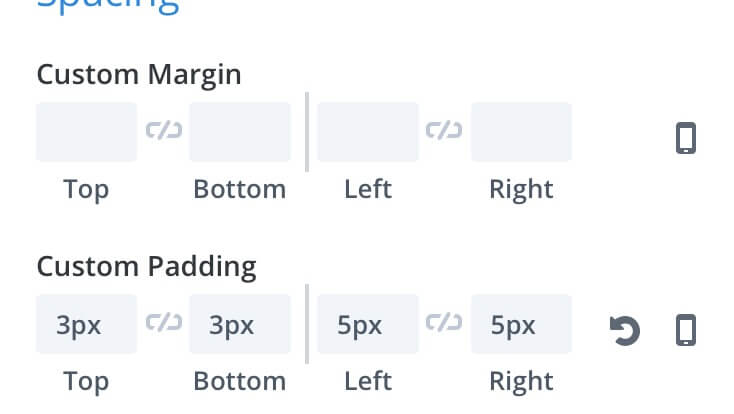The height and width of the screenshot is (414, 734).
Task: Collapse the Spacing section header
Action: (108, 6)
